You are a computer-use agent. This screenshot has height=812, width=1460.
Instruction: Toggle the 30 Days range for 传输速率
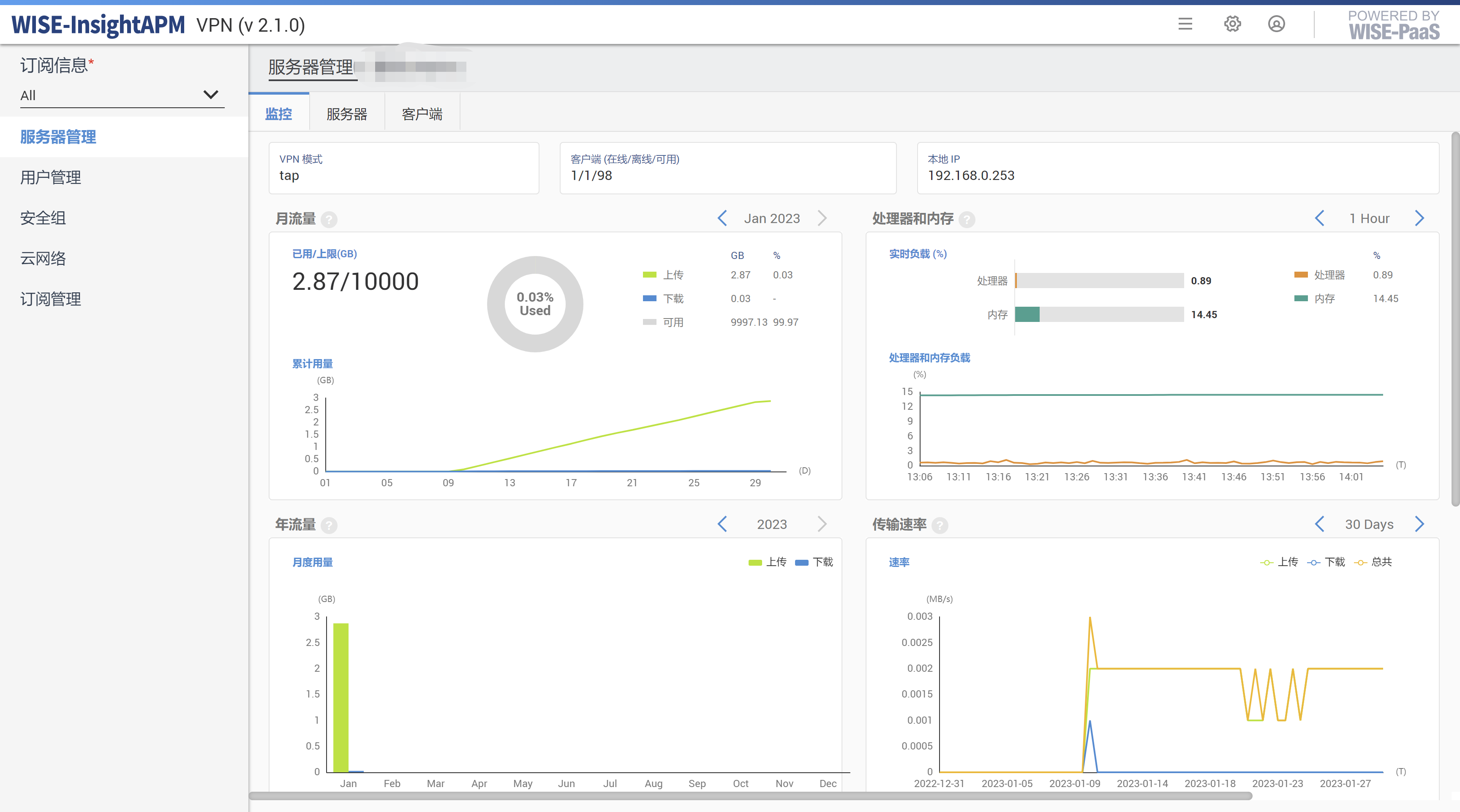(1370, 524)
